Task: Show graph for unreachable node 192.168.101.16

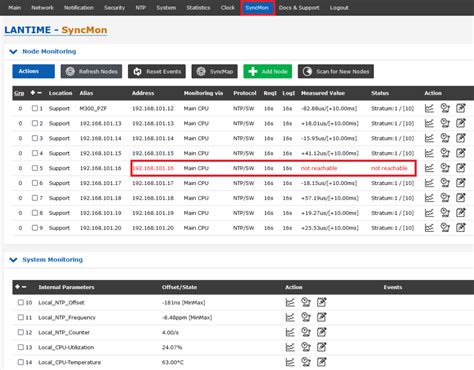Action: coord(429,168)
